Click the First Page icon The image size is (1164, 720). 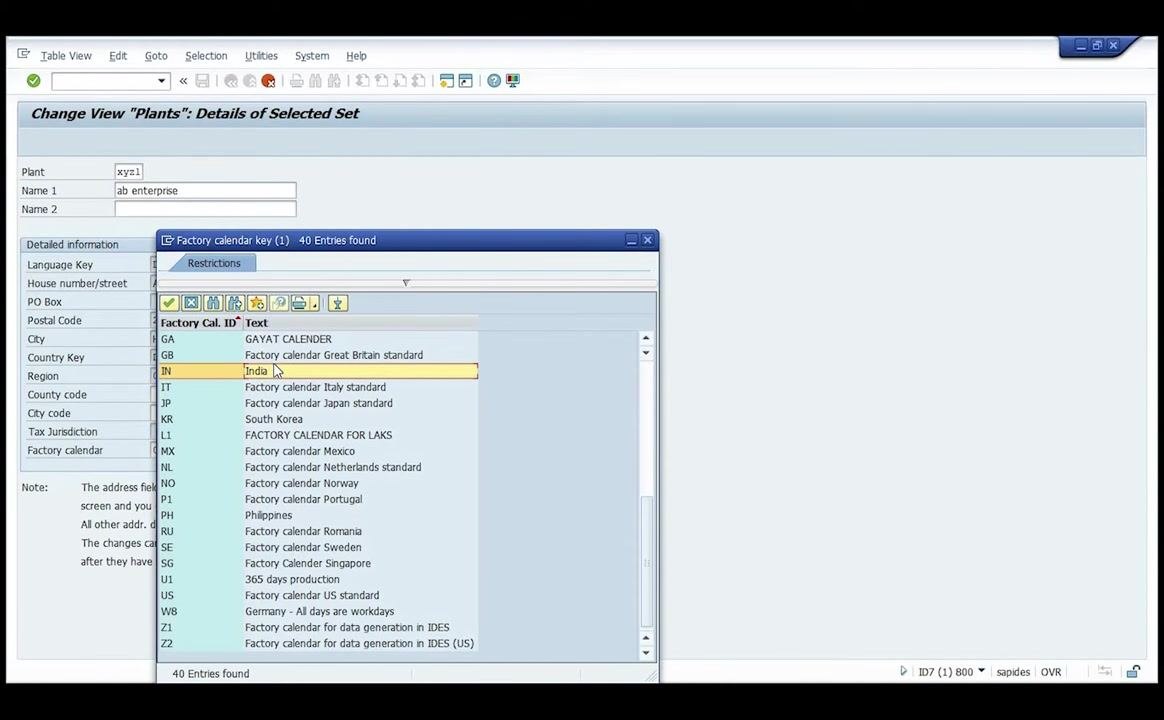point(363,81)
